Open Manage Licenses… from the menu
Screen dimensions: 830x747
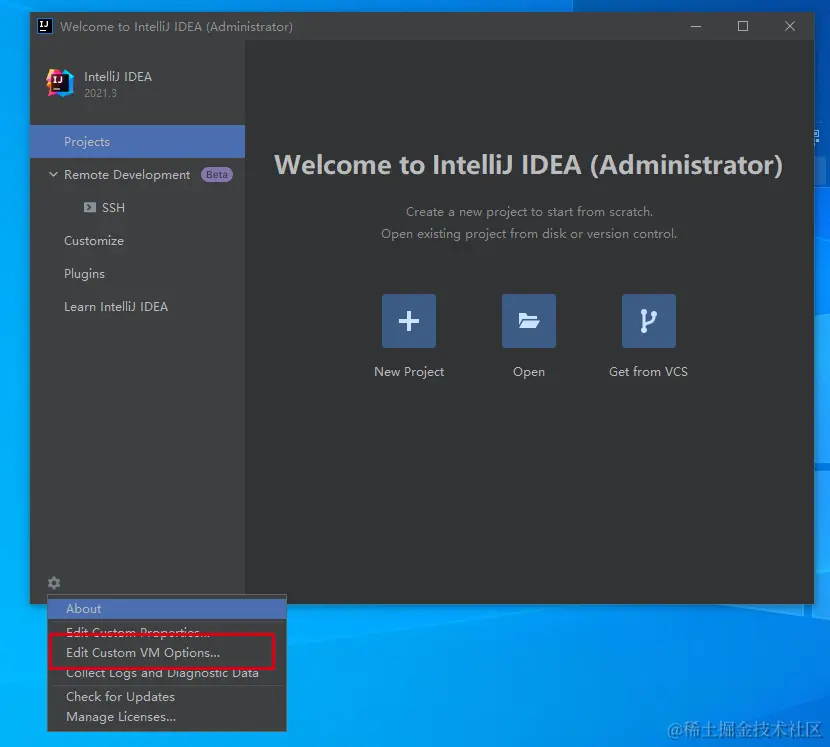click(167, 717)
